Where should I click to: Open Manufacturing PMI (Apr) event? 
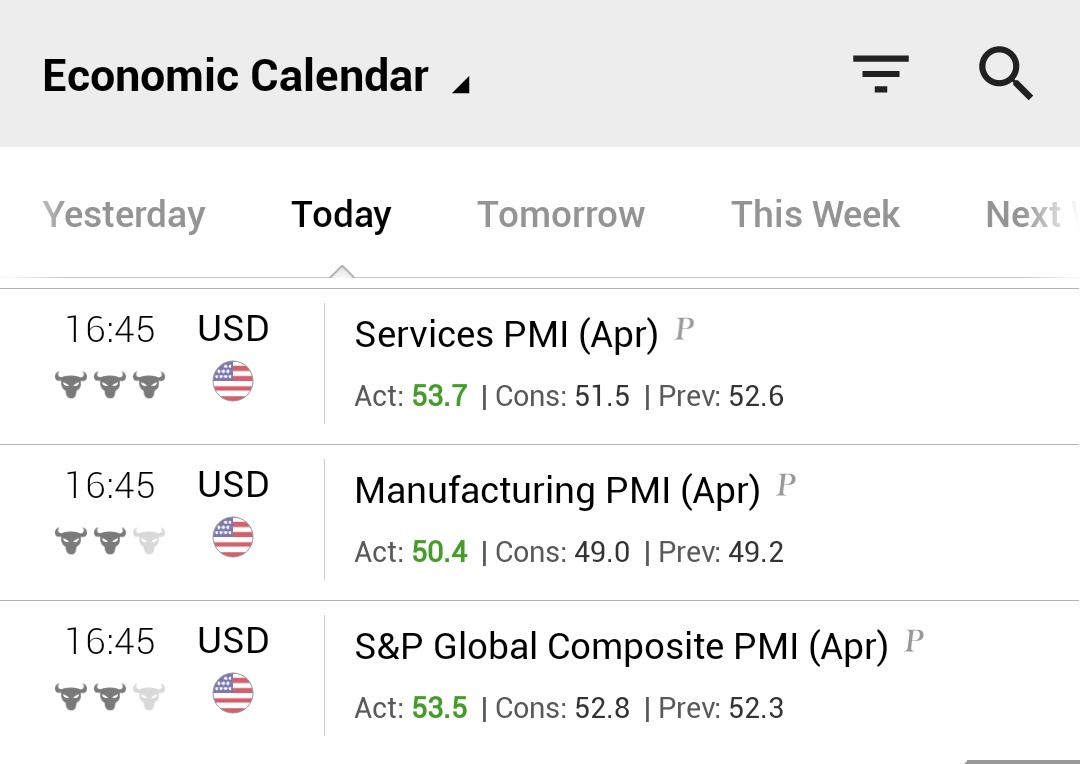pyautogui.click(x=557, y=491)
